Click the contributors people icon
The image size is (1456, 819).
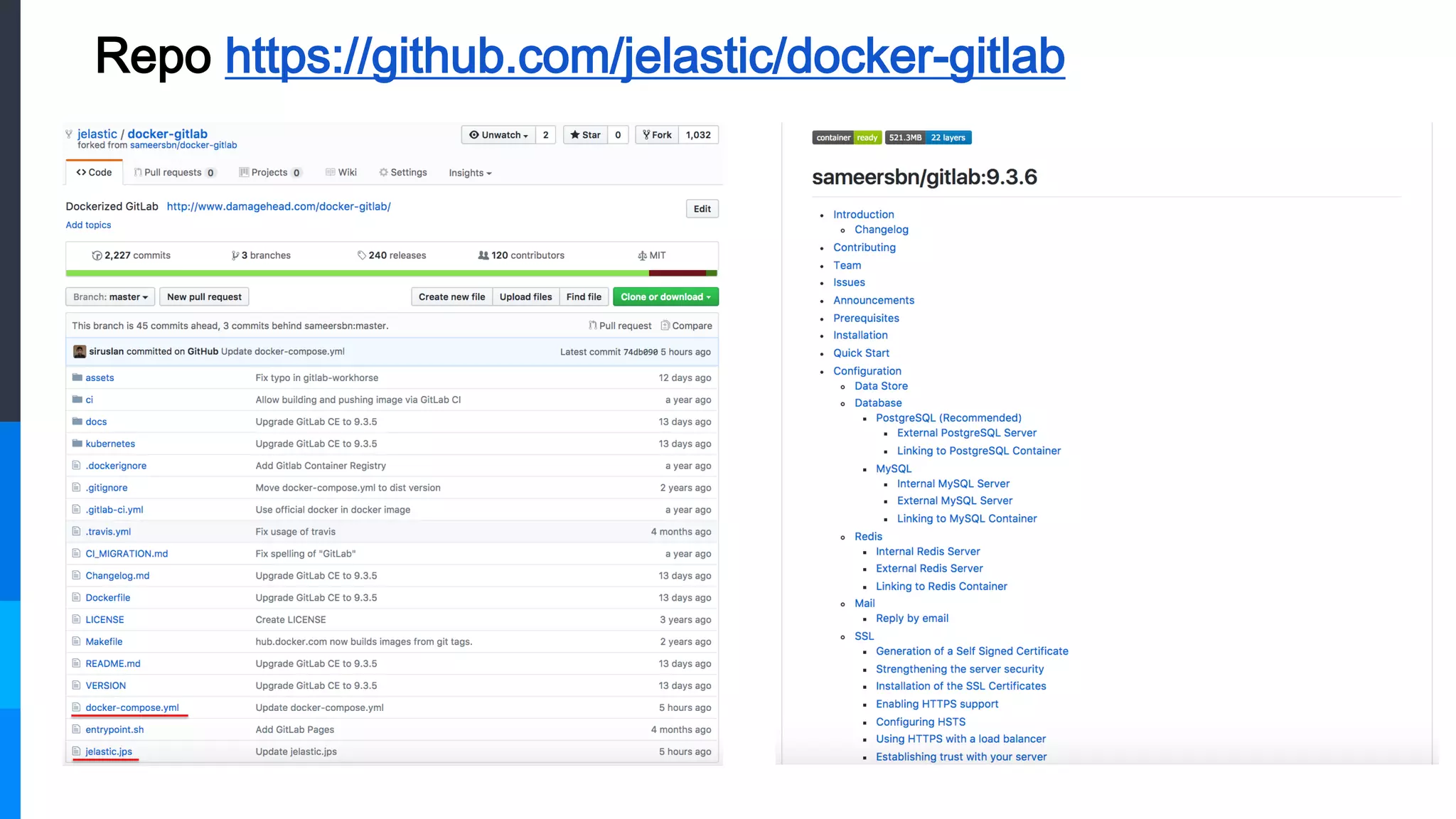tap(483, 255)
